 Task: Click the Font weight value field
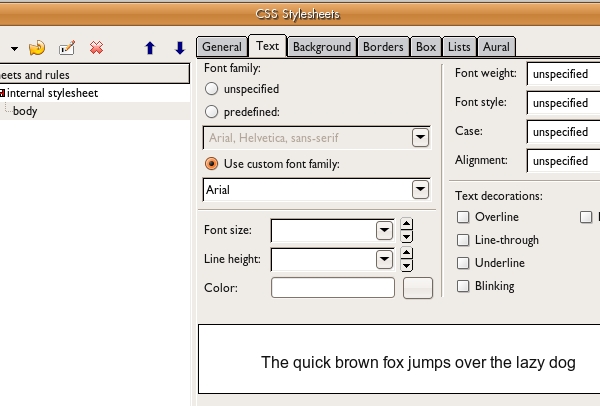click(x=563, y=74)
